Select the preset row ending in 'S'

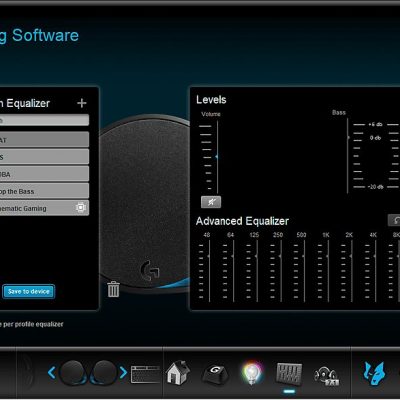44,156
